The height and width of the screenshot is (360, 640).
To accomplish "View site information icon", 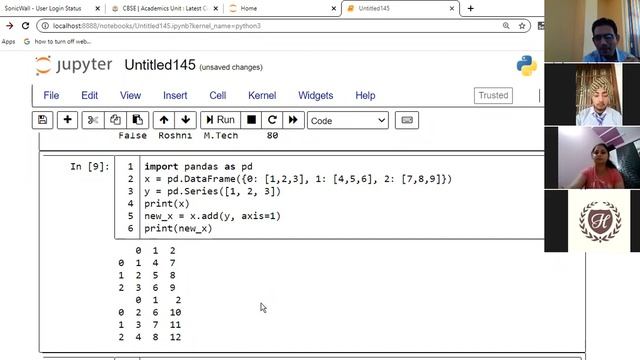I will [45, 26].
